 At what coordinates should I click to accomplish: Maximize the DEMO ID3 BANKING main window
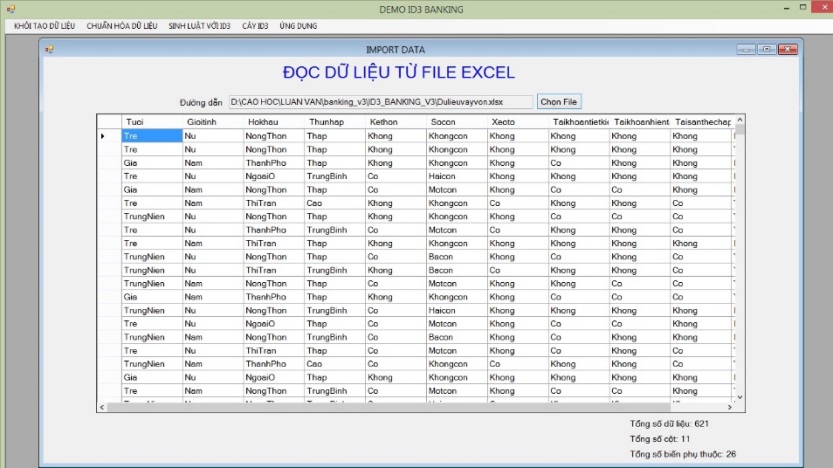[x=803, y=8]
